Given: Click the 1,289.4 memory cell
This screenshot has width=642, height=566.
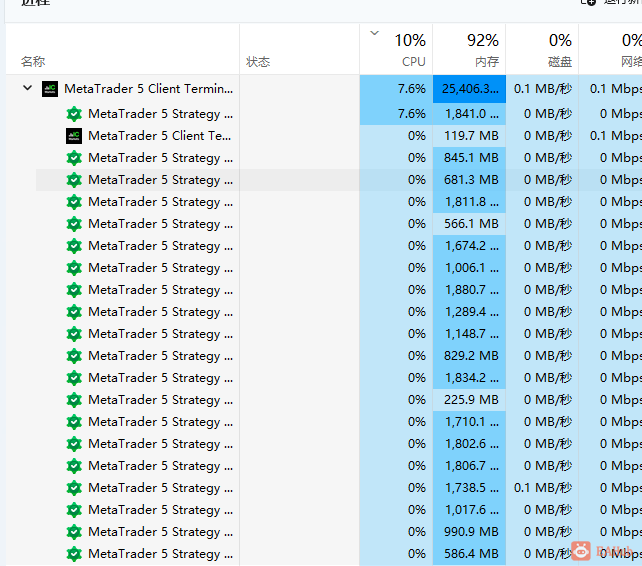Looking at the screenshot, I should click(x=469, y=312).
